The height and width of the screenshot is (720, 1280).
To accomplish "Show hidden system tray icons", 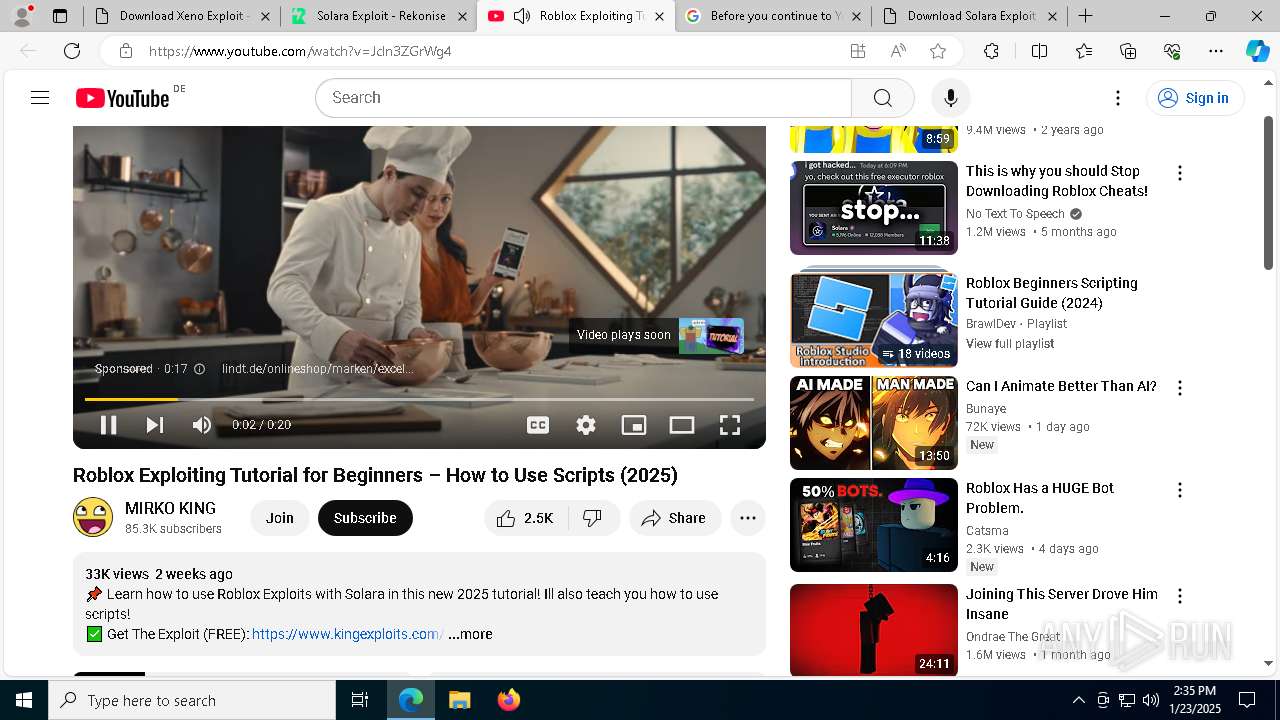I will [1078, 700].
